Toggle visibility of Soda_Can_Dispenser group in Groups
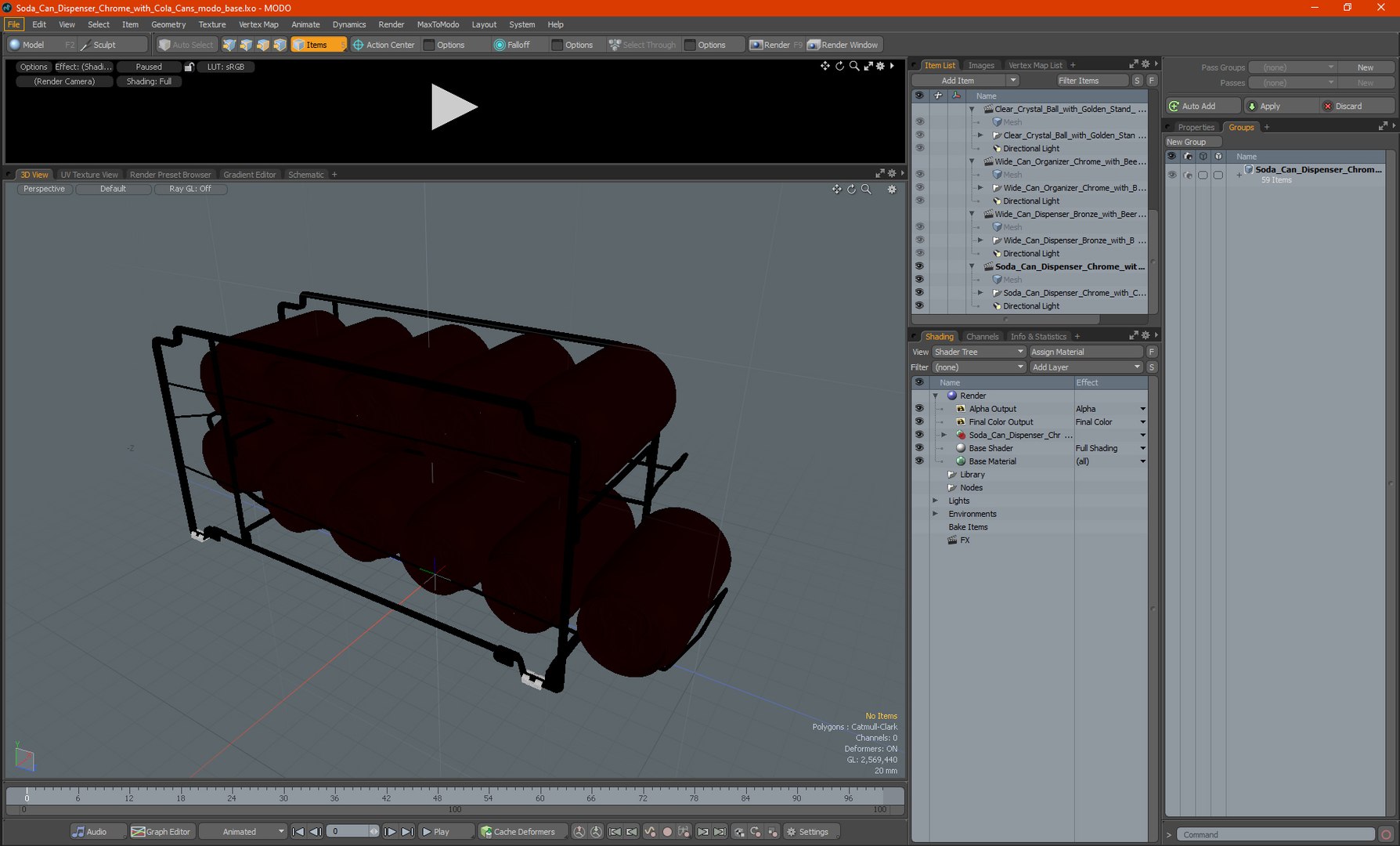The height and width of the screenshot is (846, 1400). point(1172,175)
